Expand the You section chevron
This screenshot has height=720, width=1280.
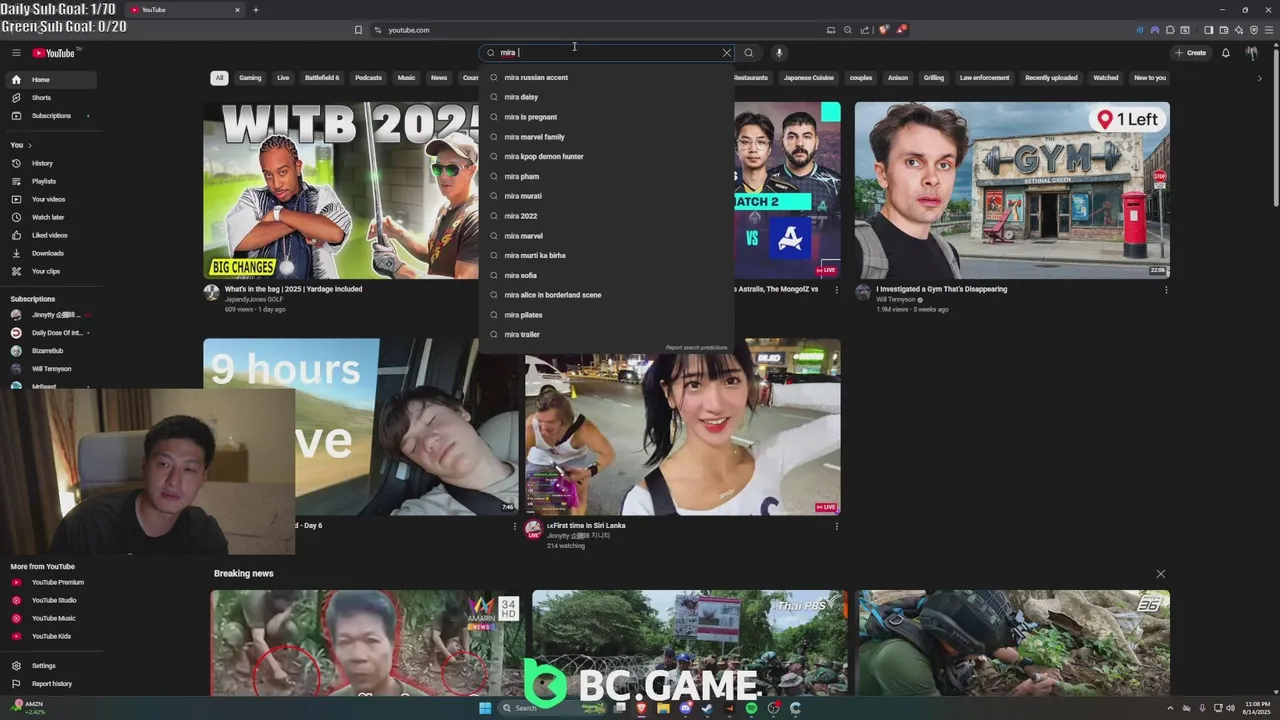coord(30,146)
